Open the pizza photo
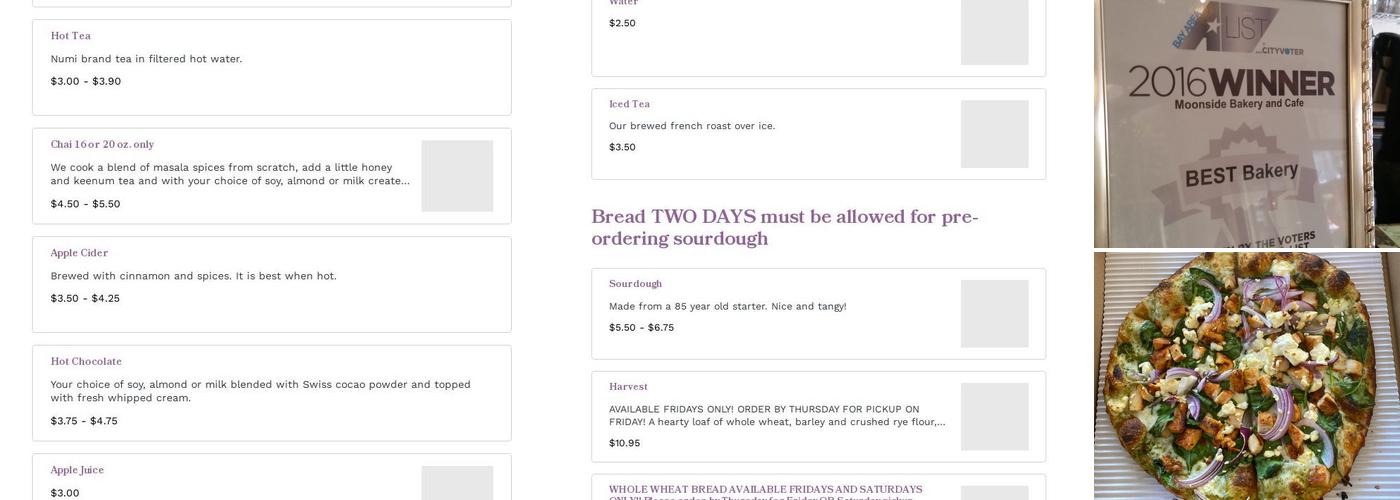Screen dimensions: 1400x500 1246,376
